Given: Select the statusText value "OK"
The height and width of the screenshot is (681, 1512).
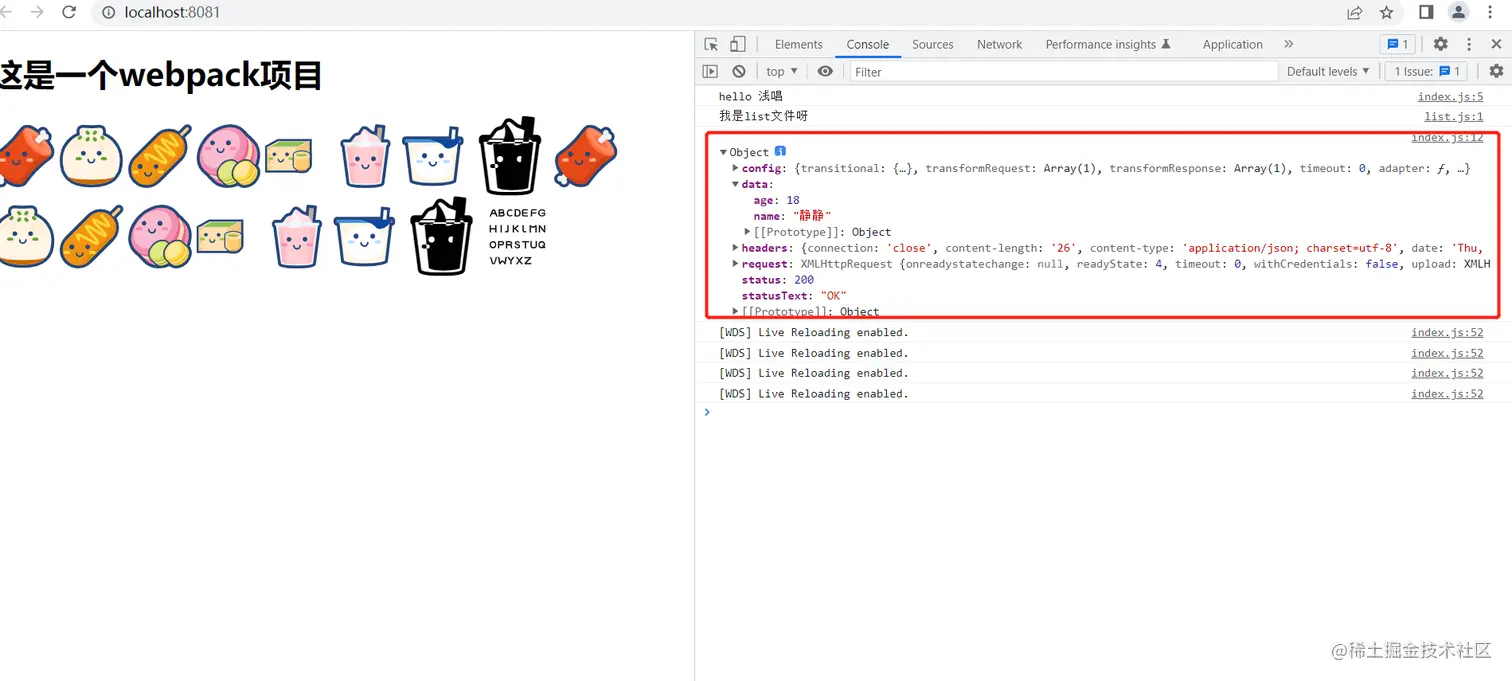Looking at the screenshot, I should click(x=834, y=296).
